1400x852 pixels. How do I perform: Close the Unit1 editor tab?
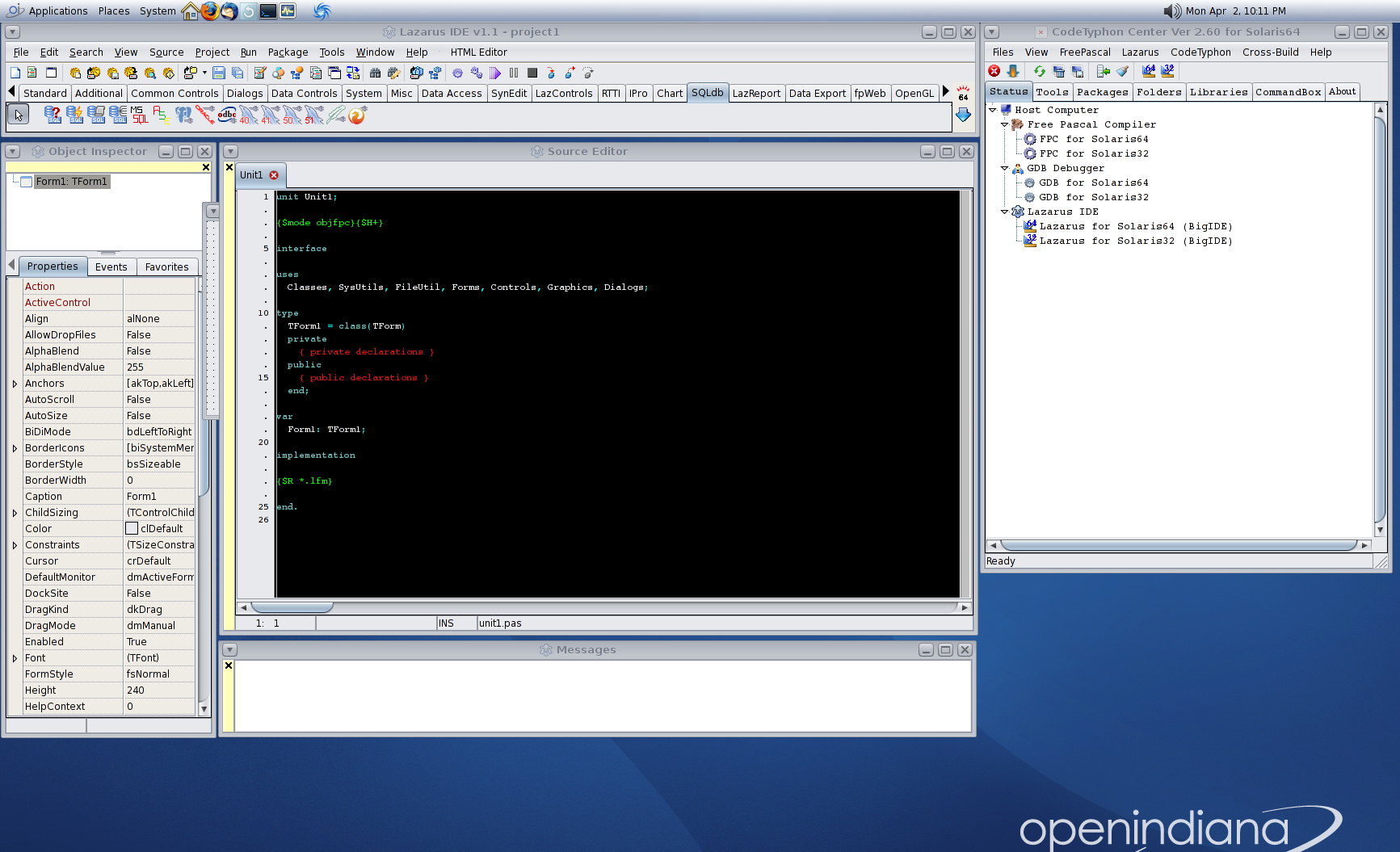pos(274,175)
